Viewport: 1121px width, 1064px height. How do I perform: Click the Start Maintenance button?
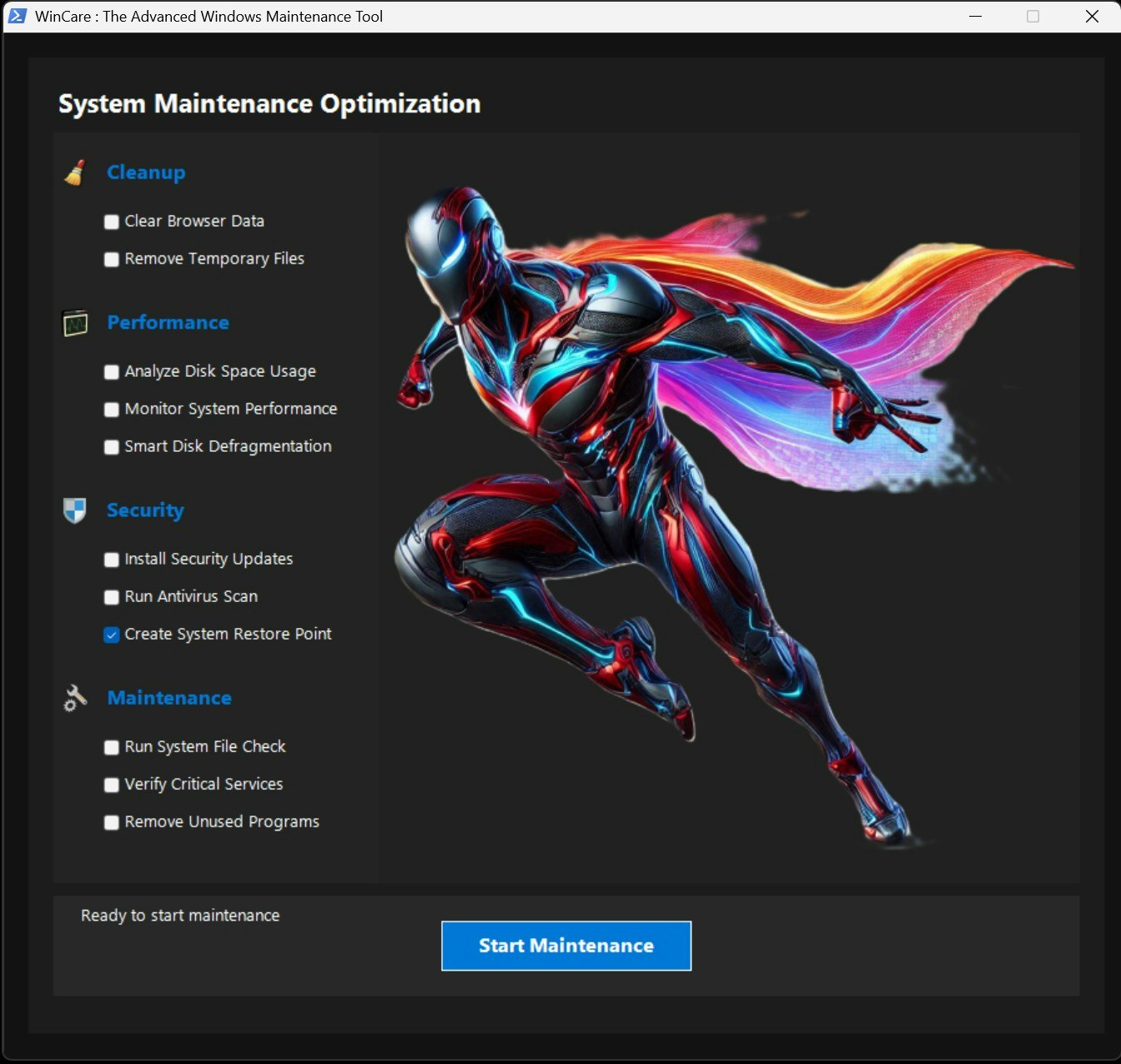click(566, 946)
